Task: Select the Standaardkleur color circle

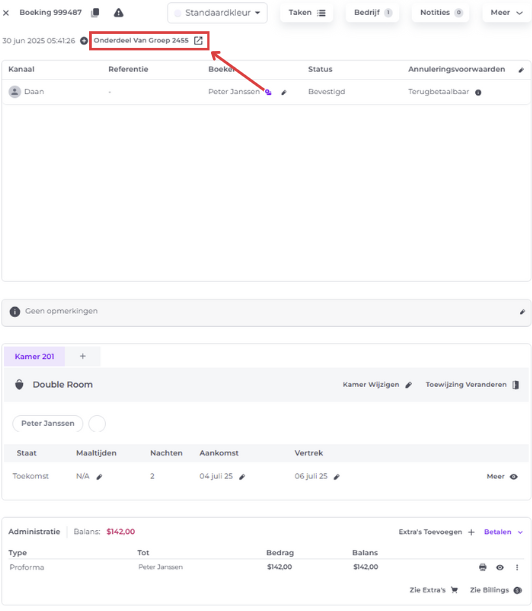Action: click(177, 13)
